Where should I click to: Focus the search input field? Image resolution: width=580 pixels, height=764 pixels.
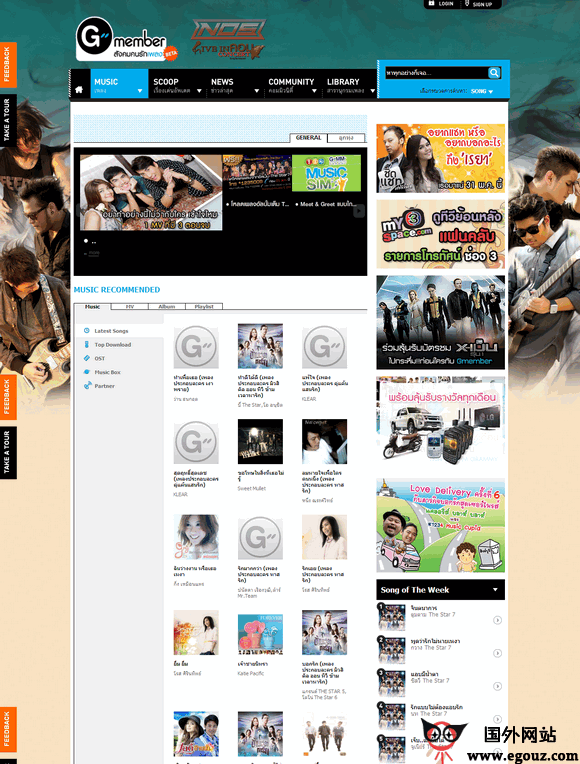pyautogui.click(x=436, y=73)
